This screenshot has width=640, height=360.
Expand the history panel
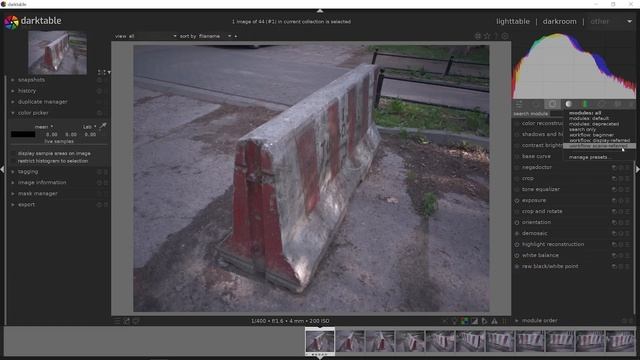pos(13,91)
